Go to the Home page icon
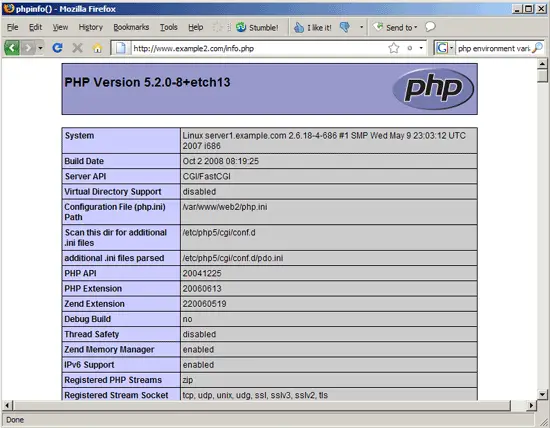The width and height of the screenshot is (550, 428). 98,48
